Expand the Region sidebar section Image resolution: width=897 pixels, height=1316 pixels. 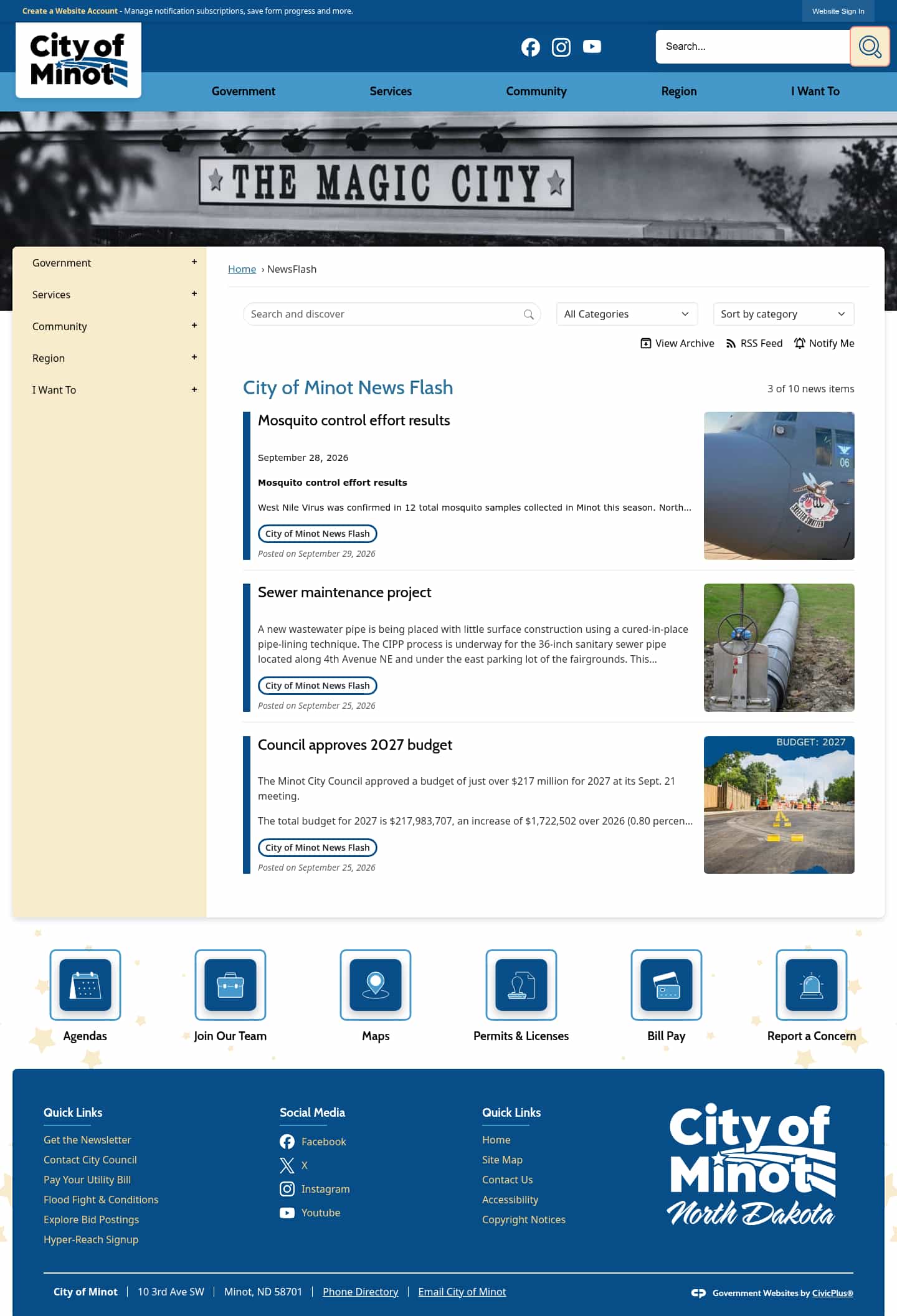[x=194, y=357]
